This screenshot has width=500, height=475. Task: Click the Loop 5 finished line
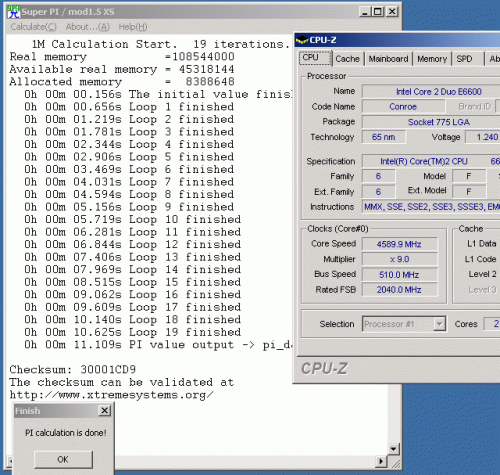129,157
